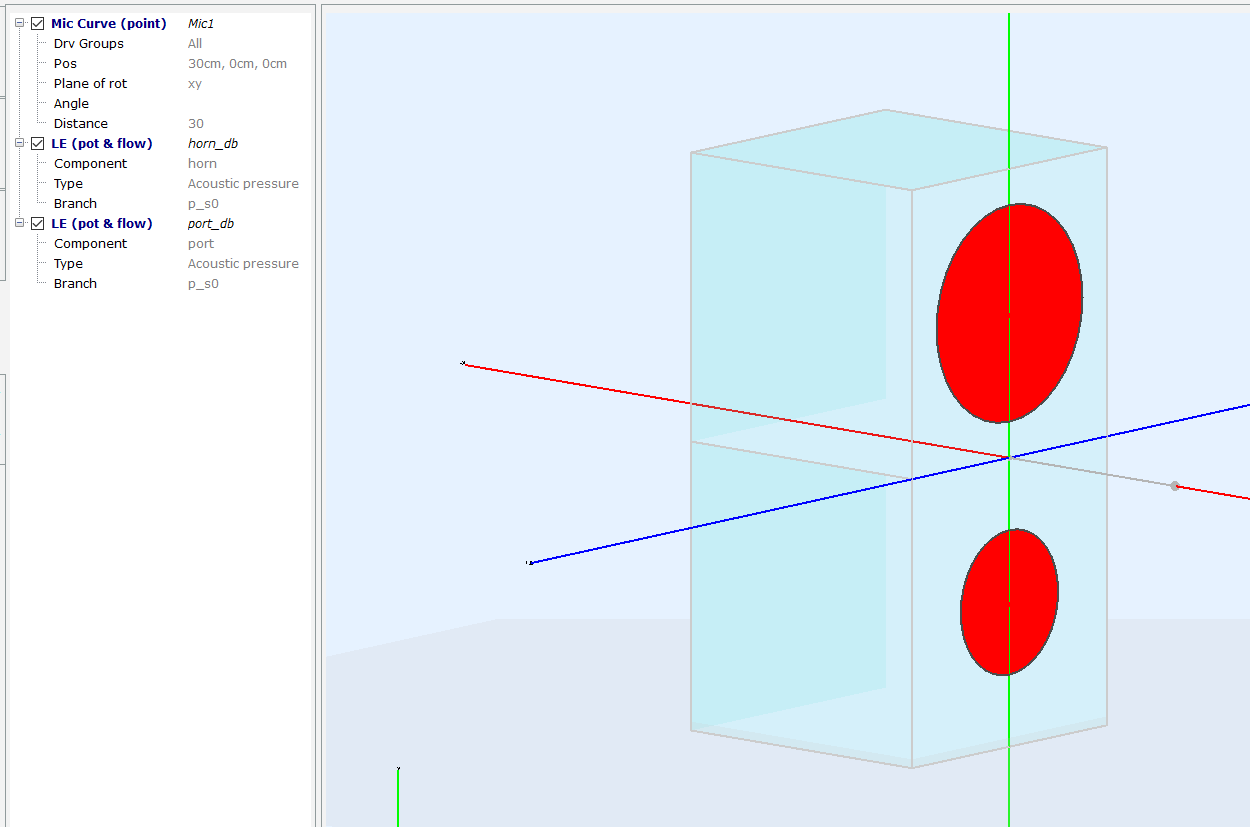1250x827 pixels.
Task: Select the Mic1 name value
Action: coord(201,23)
